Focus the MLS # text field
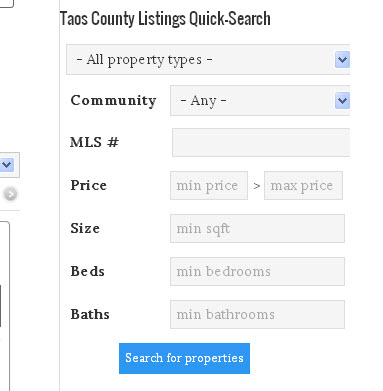 click(261, 142)
